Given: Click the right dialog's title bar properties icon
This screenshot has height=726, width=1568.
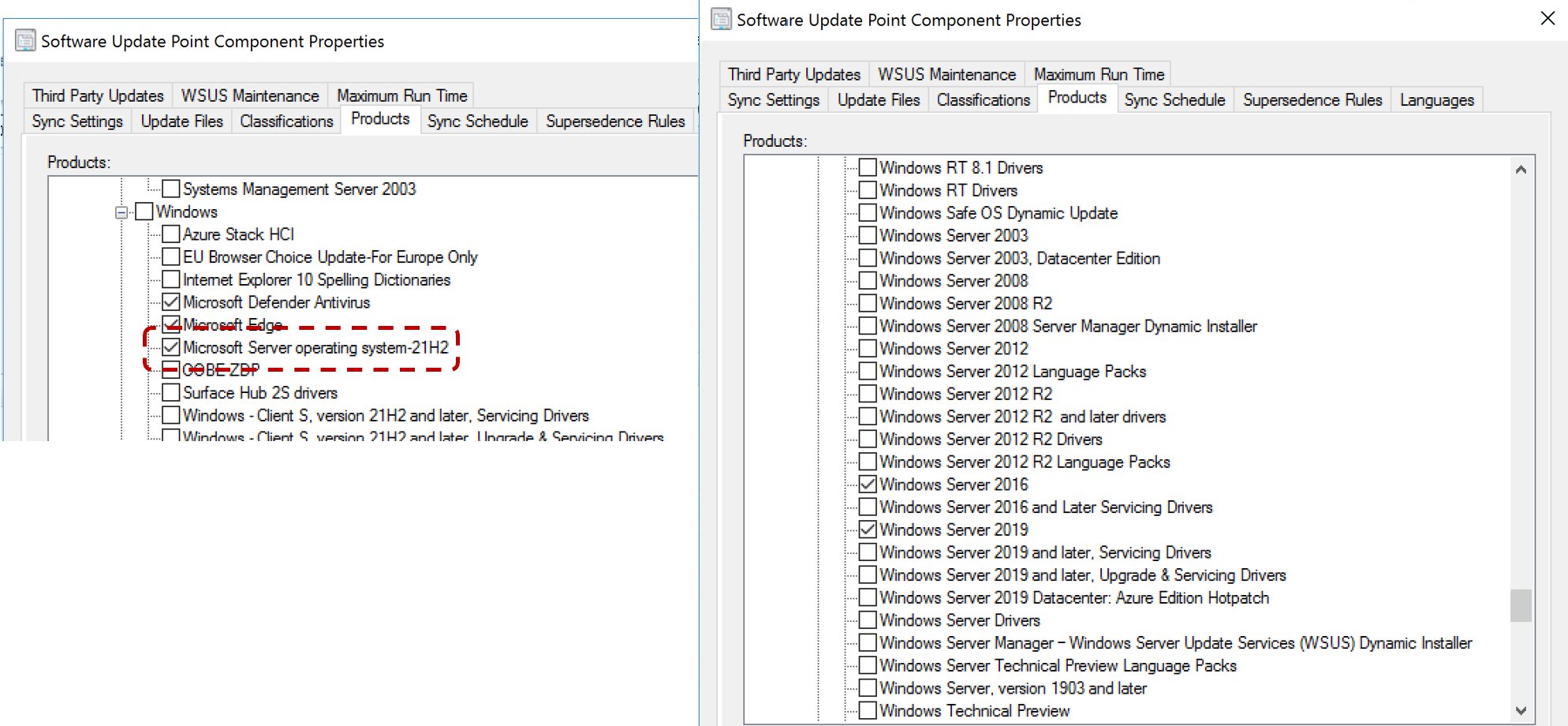Looking at the screenshot, I should pos(721,19).
